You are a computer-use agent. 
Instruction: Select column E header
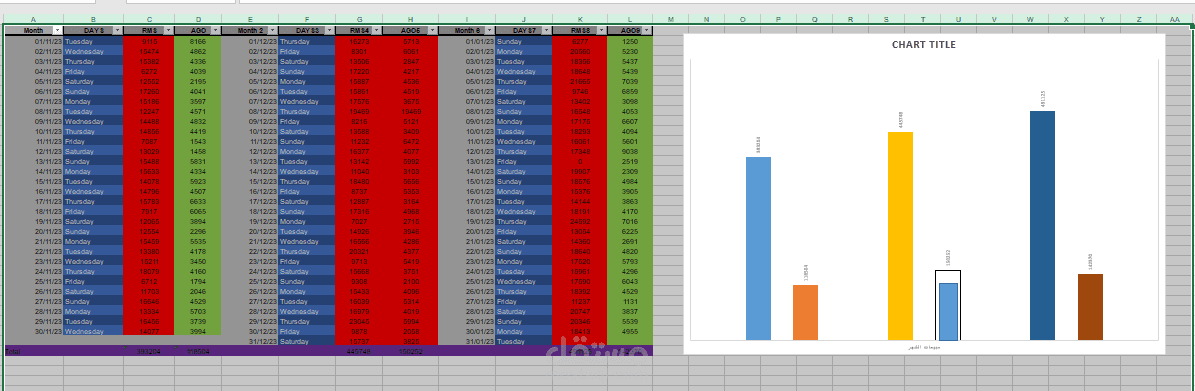coord(249,19)
